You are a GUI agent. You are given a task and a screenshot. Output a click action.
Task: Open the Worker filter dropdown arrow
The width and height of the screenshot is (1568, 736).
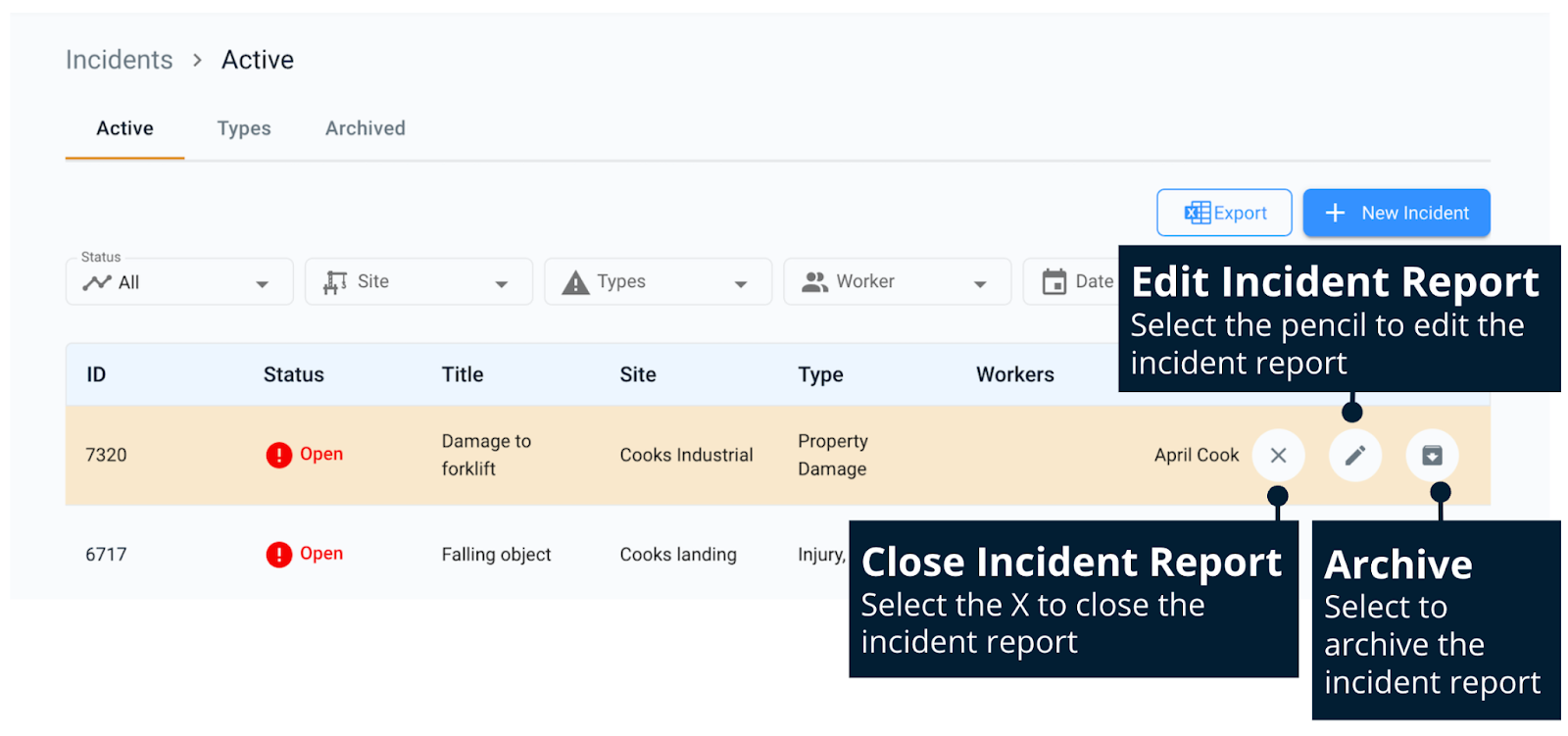(979, 284)
